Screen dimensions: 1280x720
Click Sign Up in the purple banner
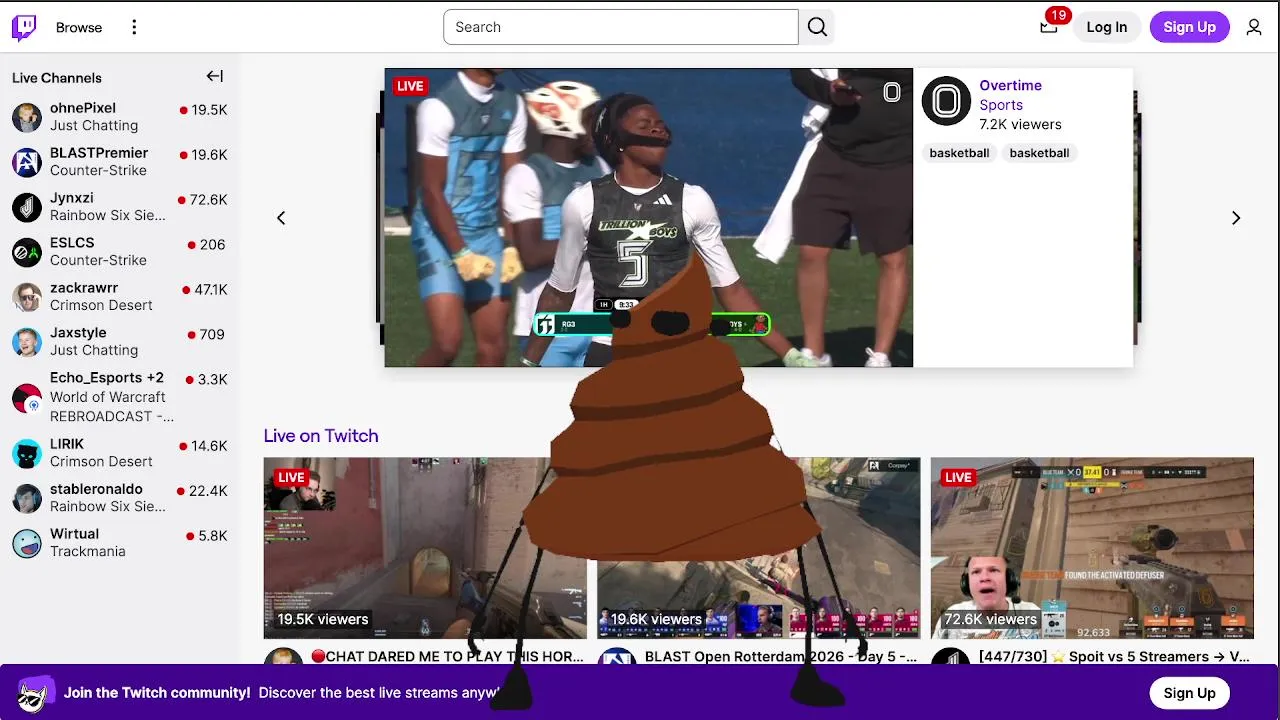pyautogui.click(x=1189, y=693)
